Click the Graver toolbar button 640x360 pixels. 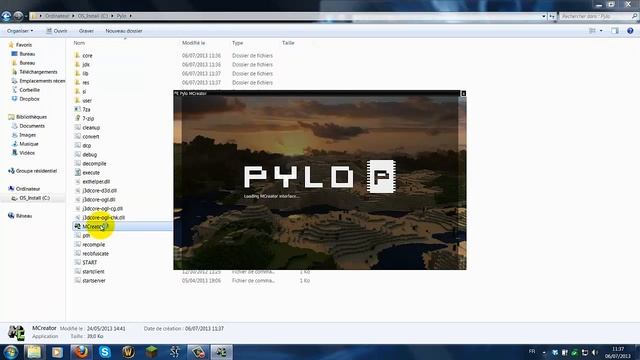pos(86,31)
